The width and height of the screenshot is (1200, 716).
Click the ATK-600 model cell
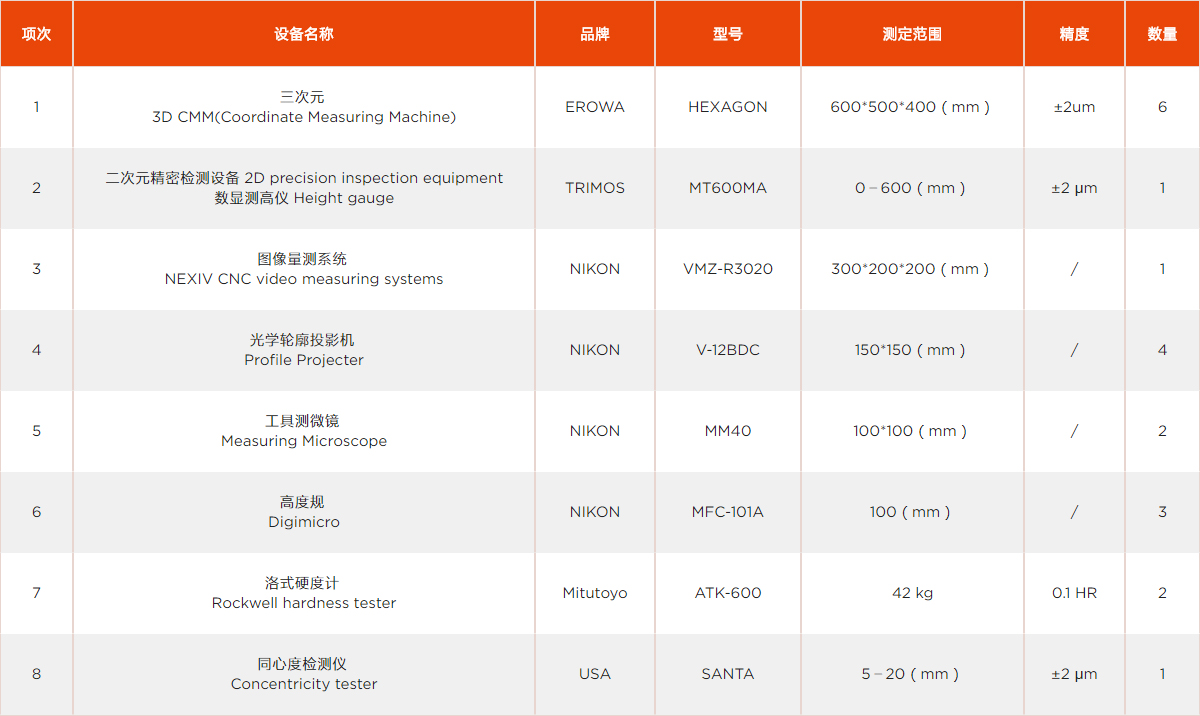tap(728, 593)
